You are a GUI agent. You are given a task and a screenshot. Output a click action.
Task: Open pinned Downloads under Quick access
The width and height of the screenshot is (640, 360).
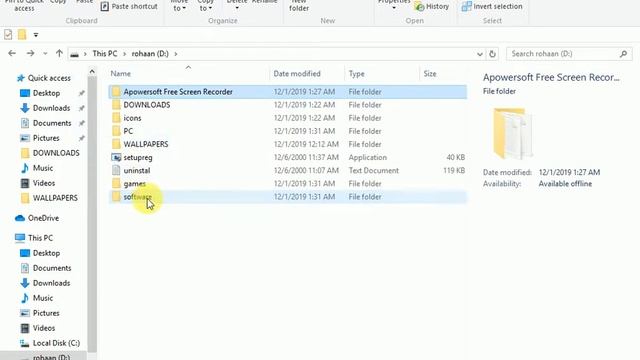[x=51, y=108]
